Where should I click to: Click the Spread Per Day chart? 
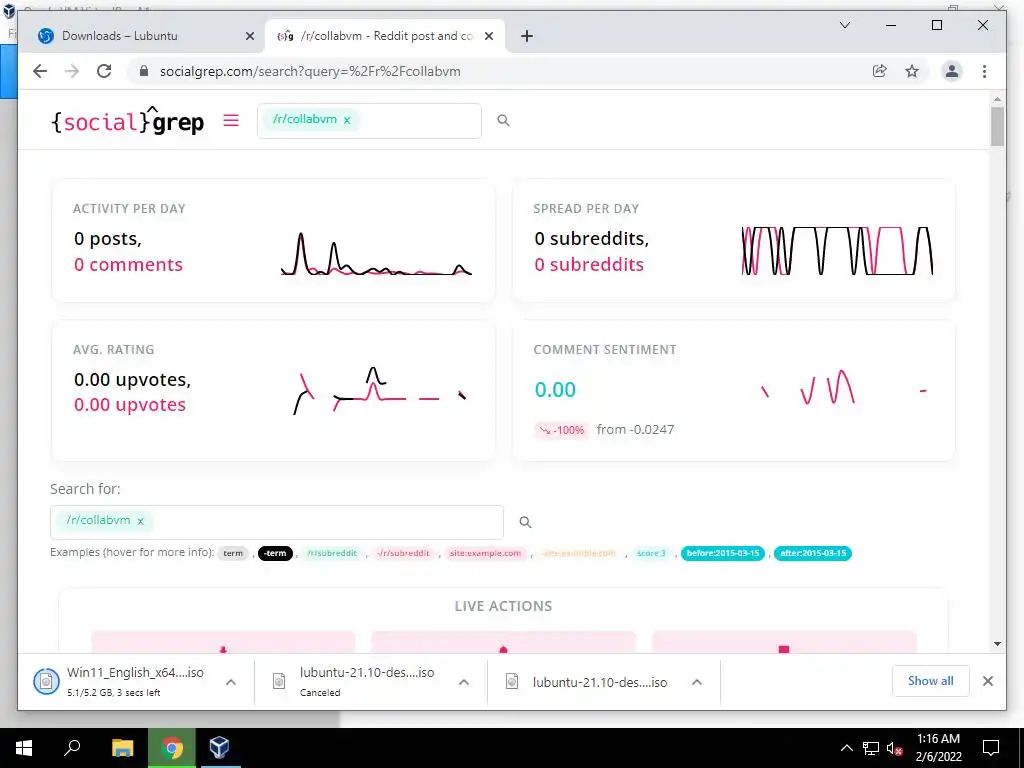pyautogui.click(x=837, y=251)
